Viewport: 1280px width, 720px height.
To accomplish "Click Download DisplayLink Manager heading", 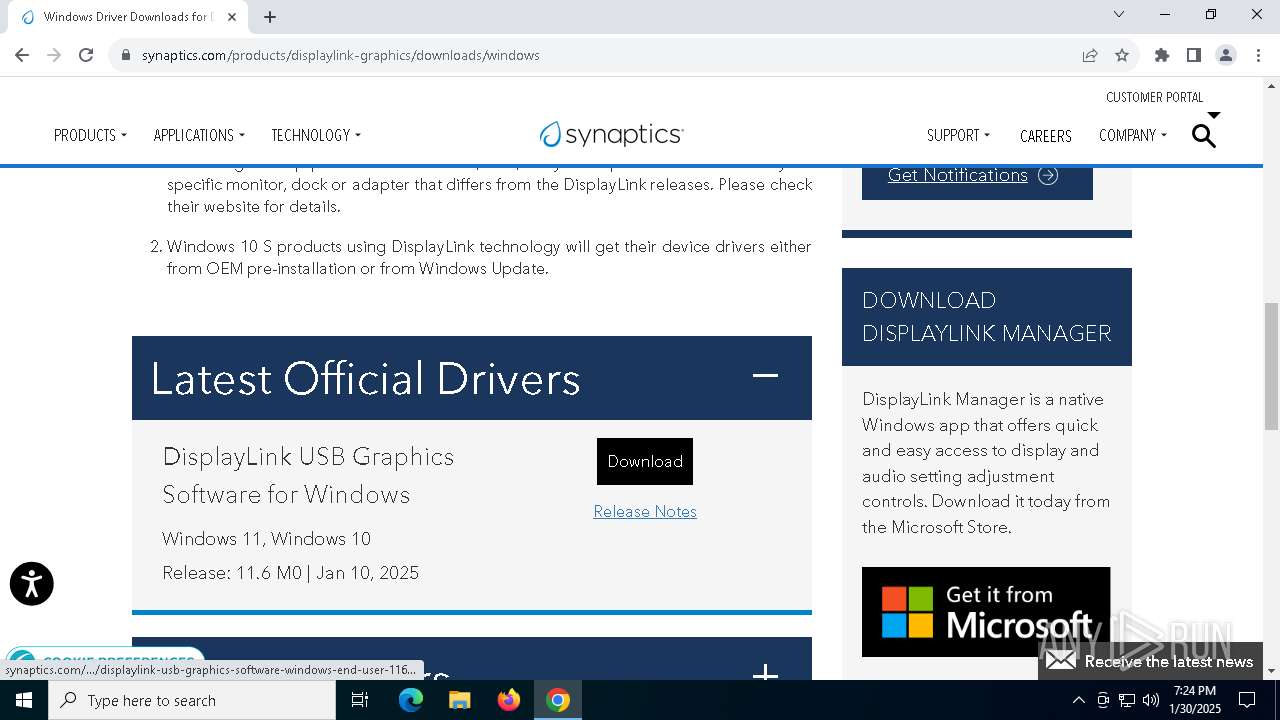I will (x=987, y=316).
